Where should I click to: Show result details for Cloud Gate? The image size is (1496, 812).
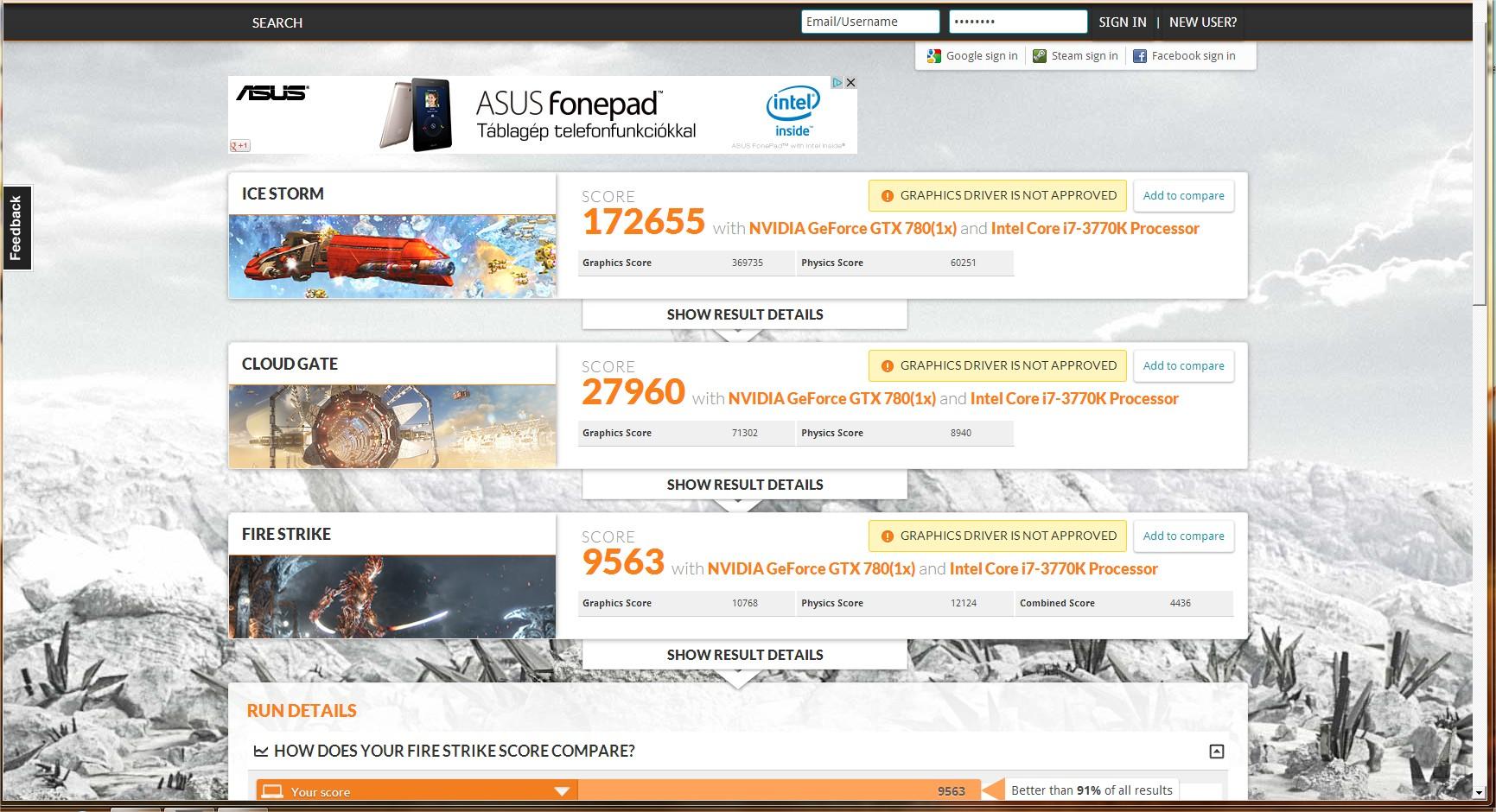point(745,485)
